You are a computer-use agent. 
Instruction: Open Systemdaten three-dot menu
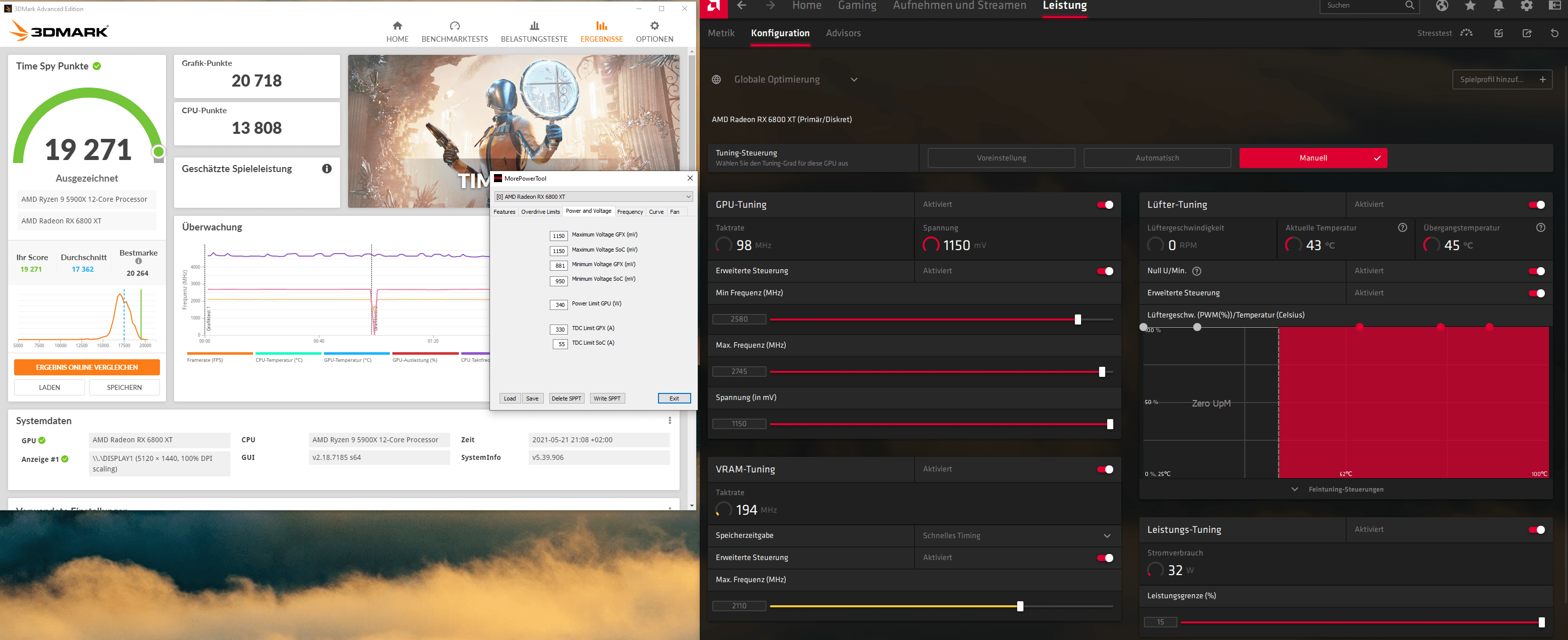(670, 421)
